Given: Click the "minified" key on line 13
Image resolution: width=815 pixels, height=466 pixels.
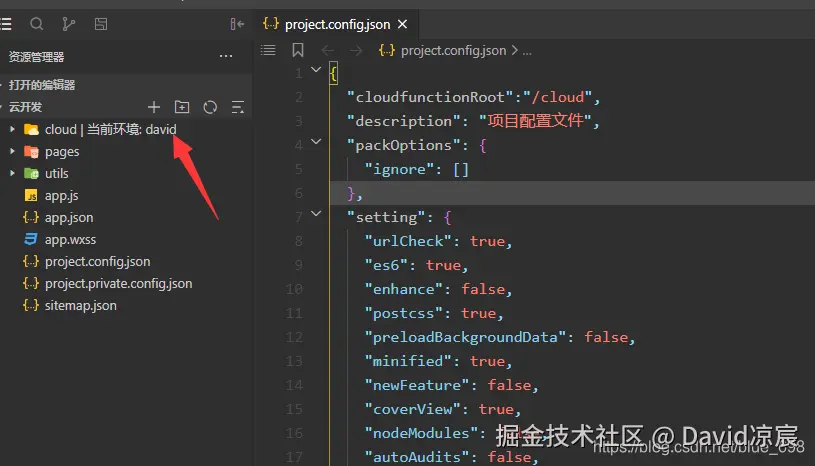Looking at the screenshot, I should (409, 361).
